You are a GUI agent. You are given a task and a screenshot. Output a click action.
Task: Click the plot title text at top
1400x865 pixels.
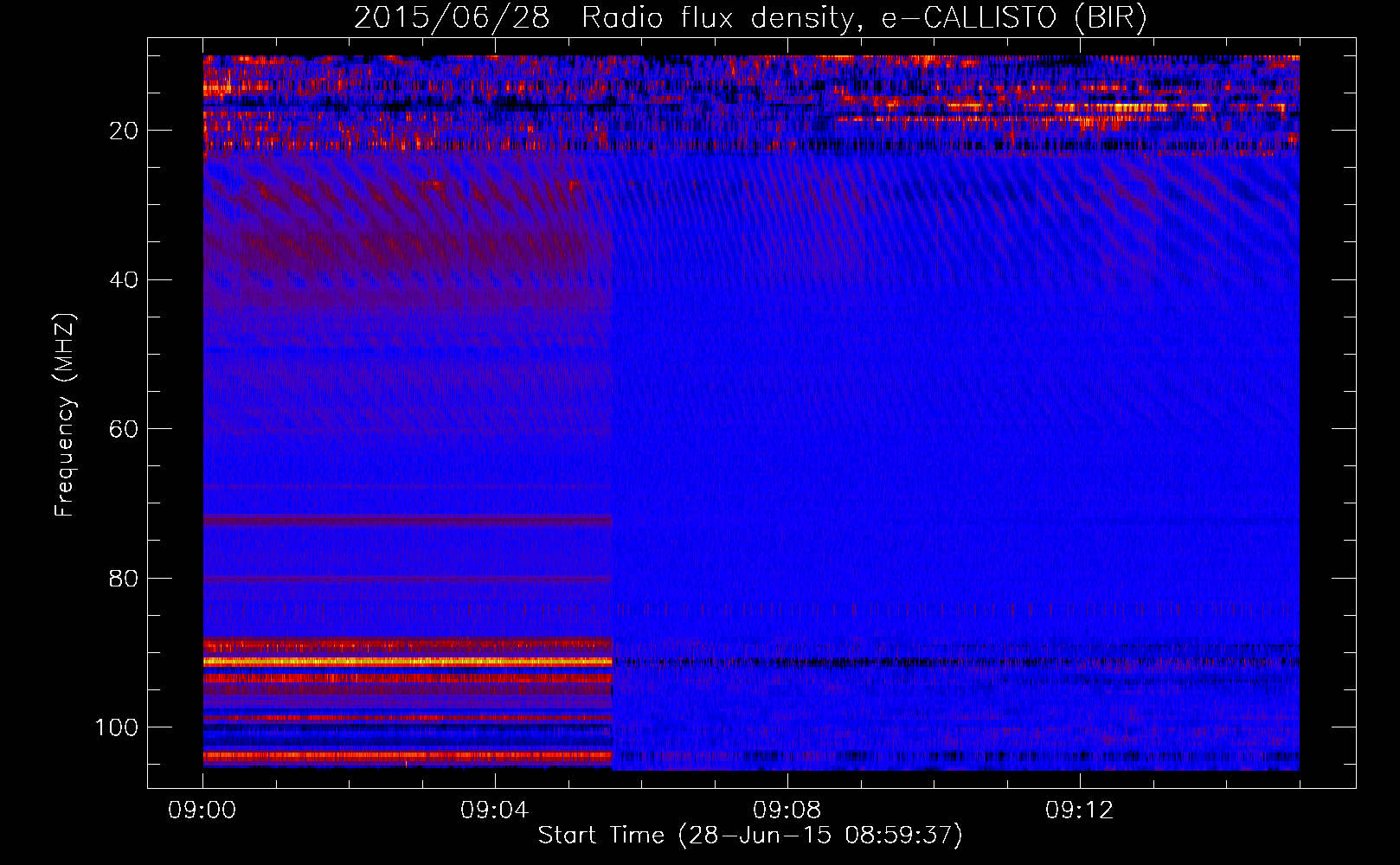(x=749, y=17)
